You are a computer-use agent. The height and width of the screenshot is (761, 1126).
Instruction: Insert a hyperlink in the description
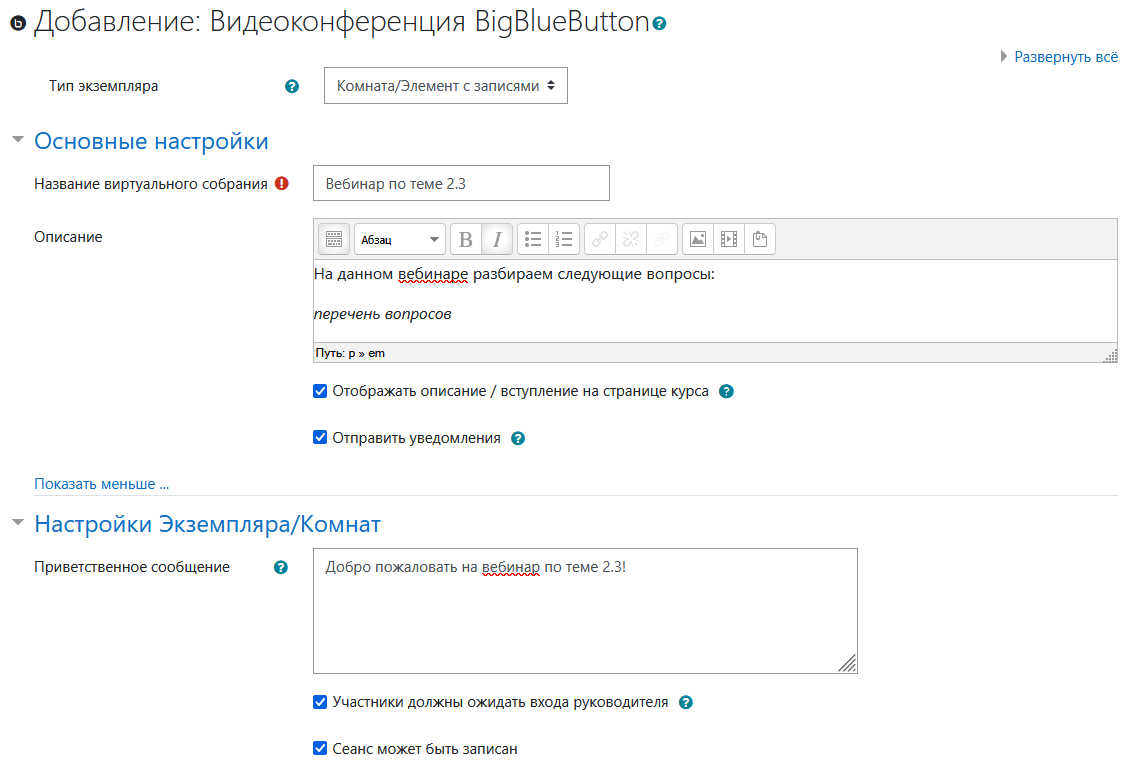(600, 239)
